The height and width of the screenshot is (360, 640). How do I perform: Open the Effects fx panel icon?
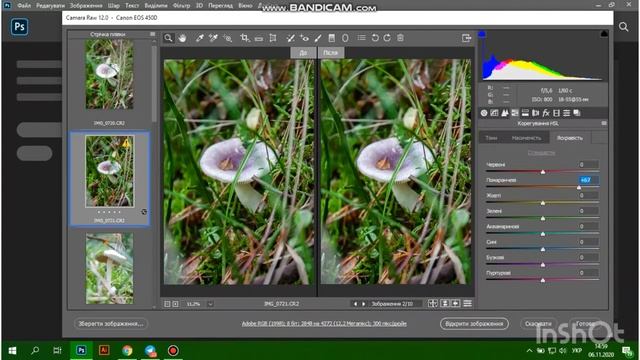tap(546, 113)
